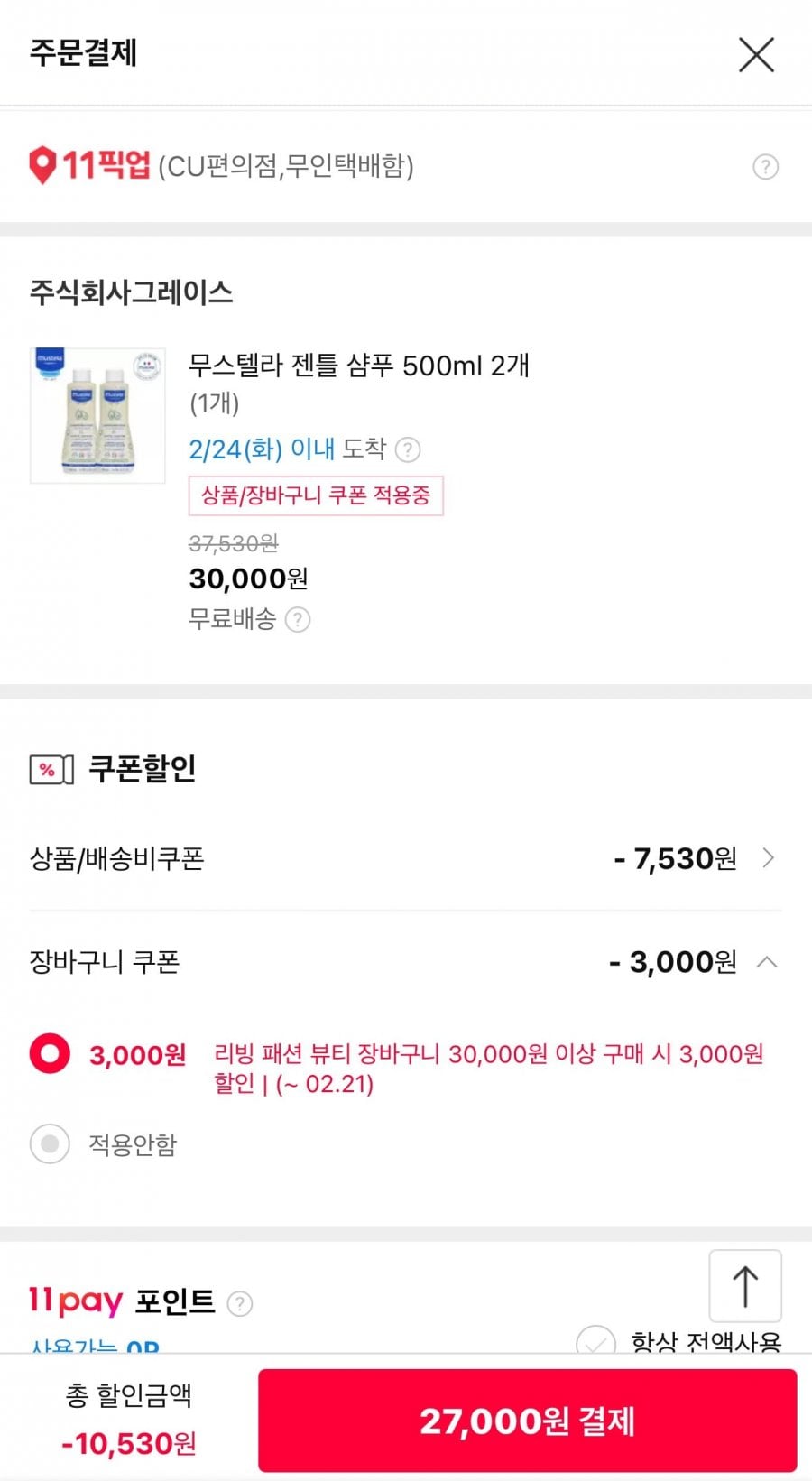Collapse the 장바구니 쿠폰 section
The image size is (812, 1481).
[x=767, y=962]
